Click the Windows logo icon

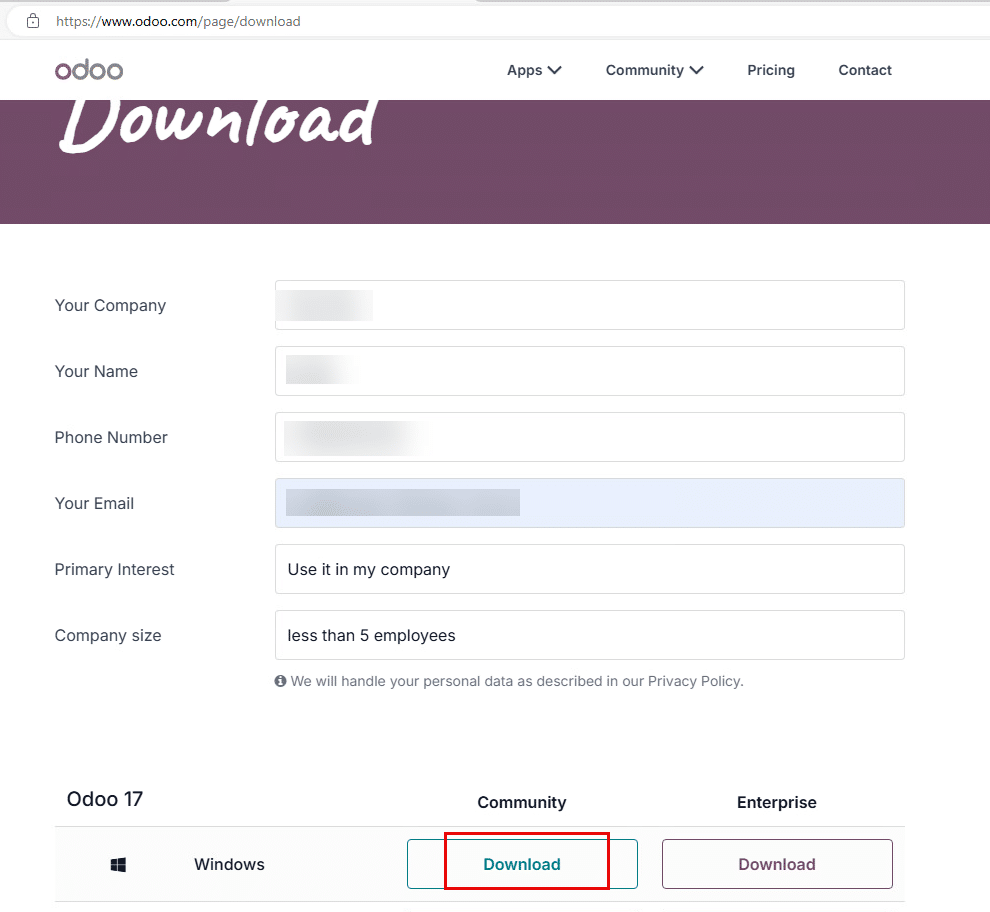coord(117,864)
